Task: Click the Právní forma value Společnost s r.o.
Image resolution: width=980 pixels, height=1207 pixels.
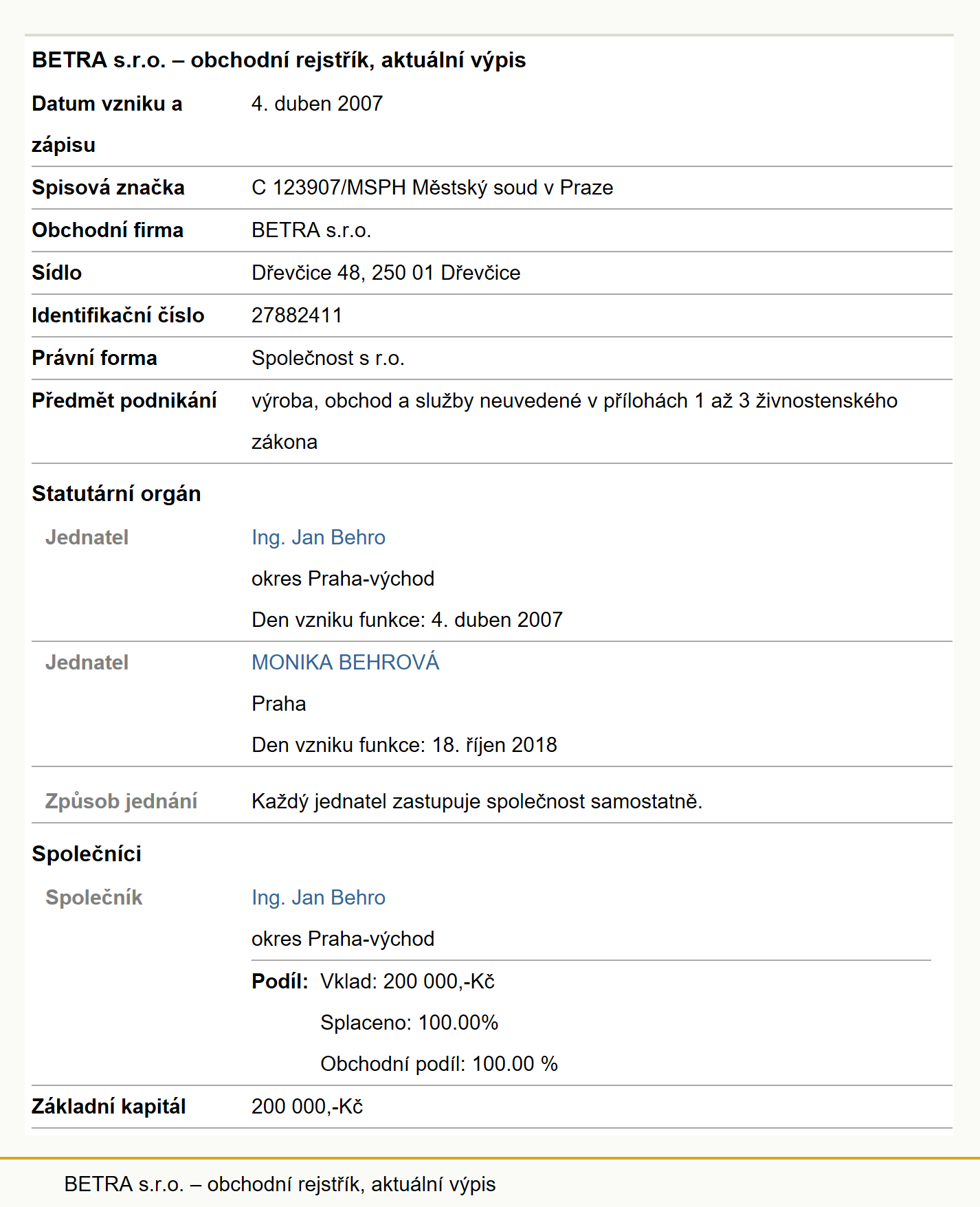Action: (x=328, y=358)
